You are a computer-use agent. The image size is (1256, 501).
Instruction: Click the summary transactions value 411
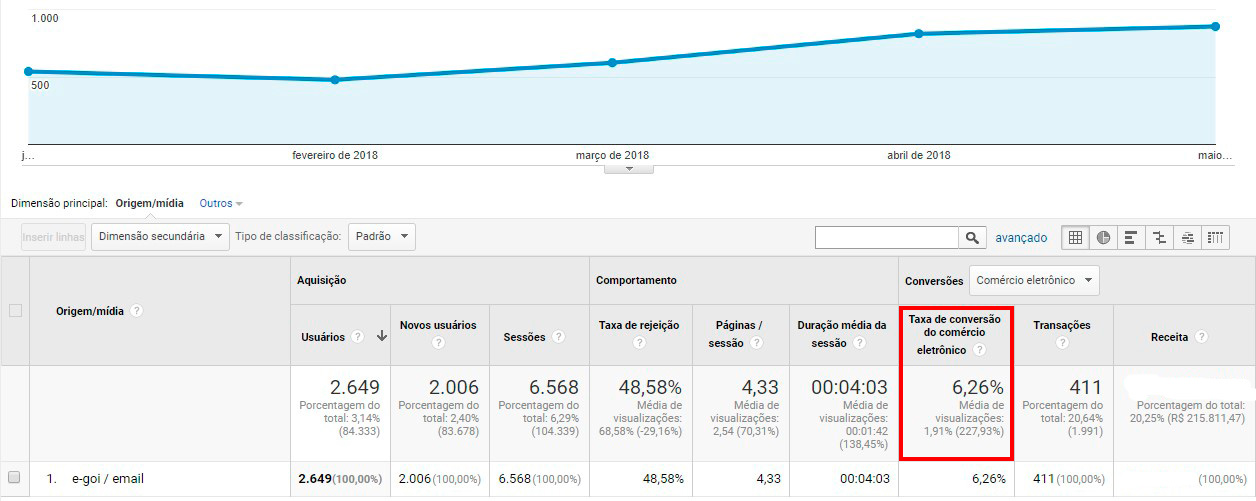tap(1085, 387)
